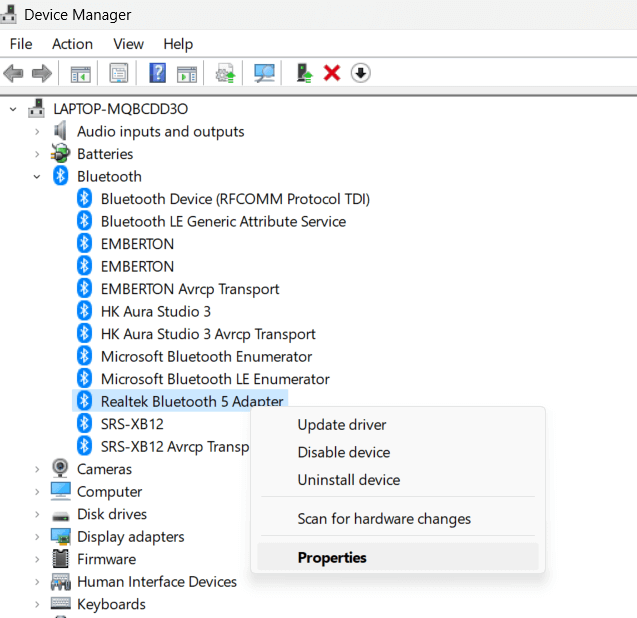Click Bluetooth icon beside SRS-XB12
This screenshot has width=637, height=618.
84,423
